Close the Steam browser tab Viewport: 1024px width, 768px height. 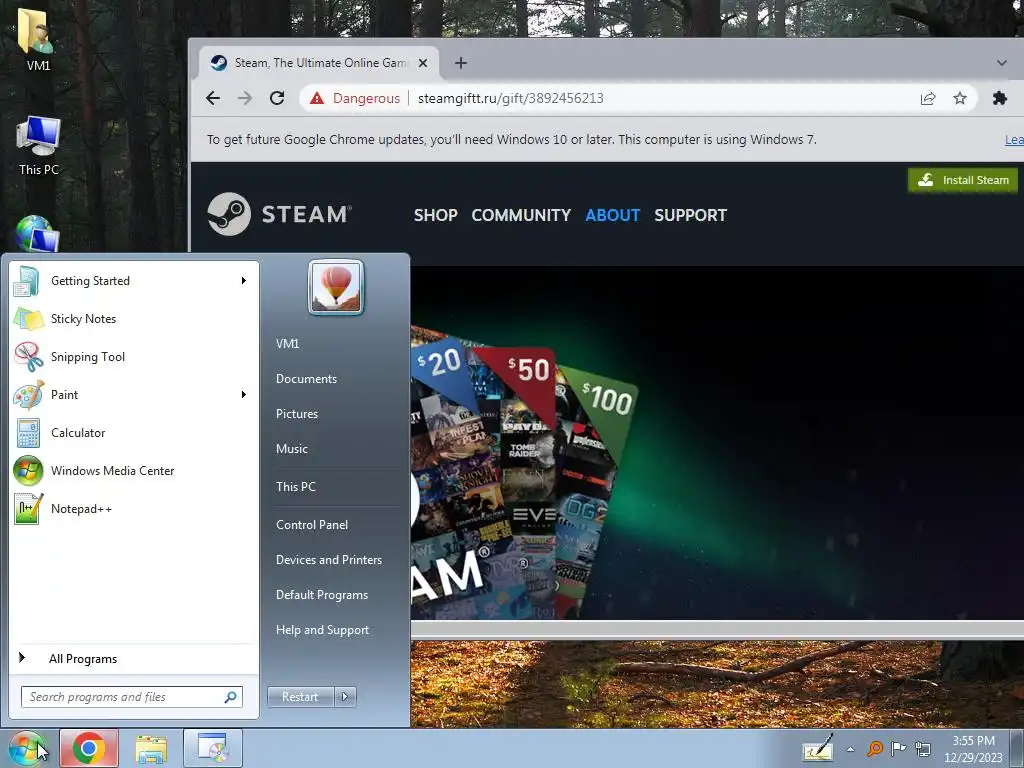pos(423,63)
